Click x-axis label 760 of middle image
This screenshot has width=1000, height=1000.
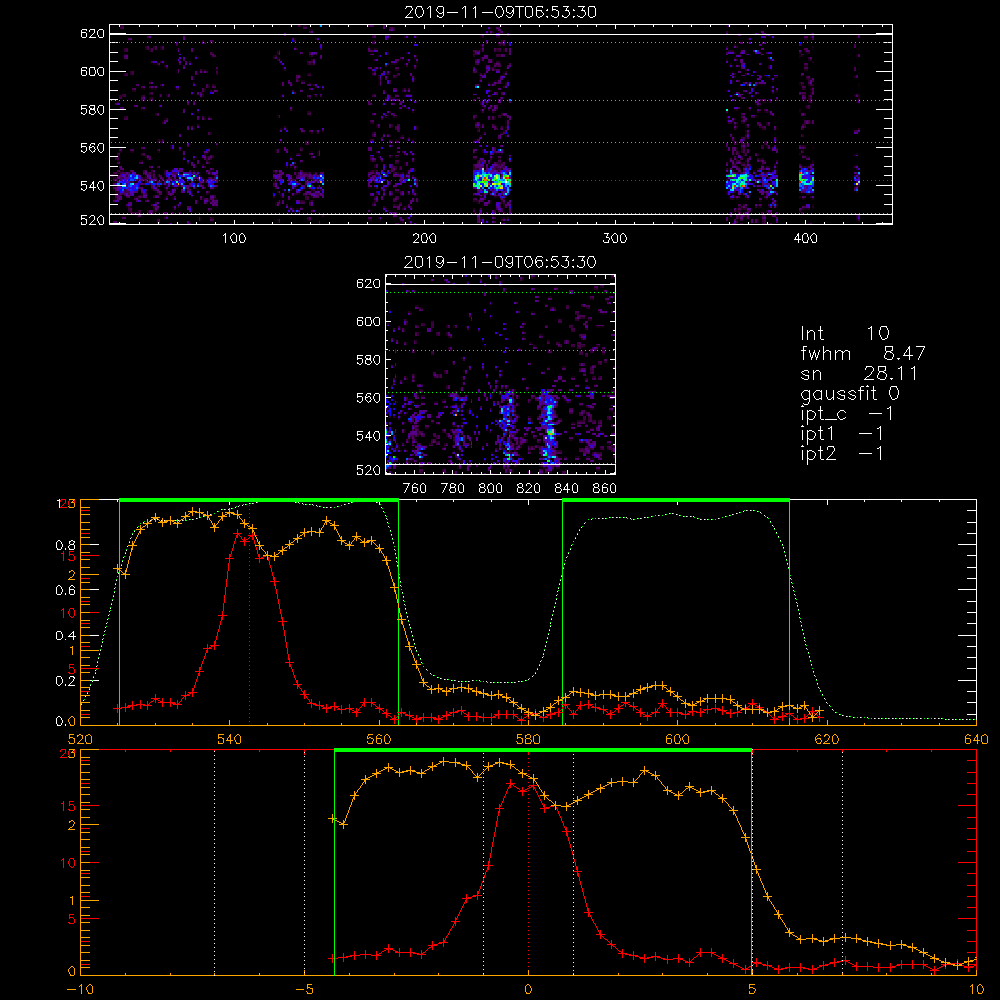[x=415, y=489]
